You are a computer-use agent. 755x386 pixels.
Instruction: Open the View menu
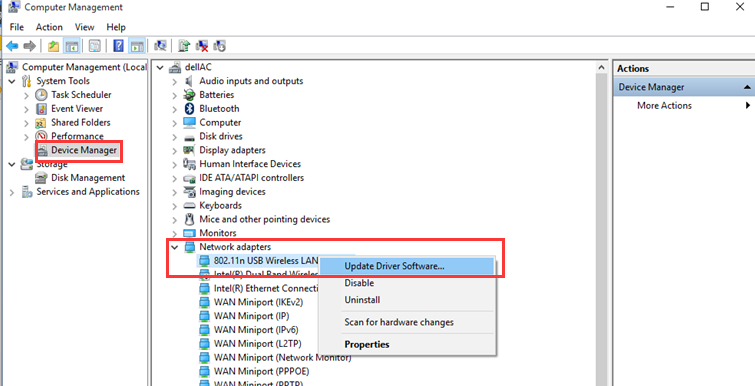(x=85, y=27)
